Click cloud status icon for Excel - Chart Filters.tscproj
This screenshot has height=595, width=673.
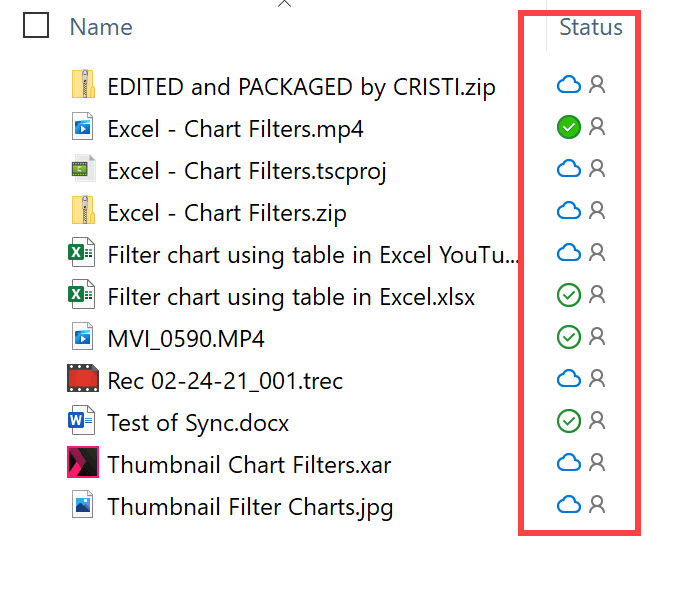pos(569,169)
